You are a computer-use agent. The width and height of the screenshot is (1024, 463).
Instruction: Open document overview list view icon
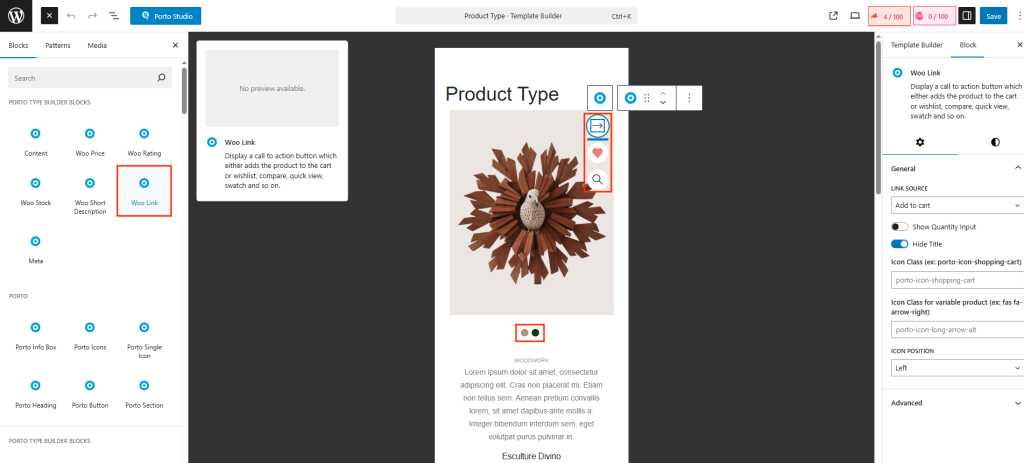(113, 16)
